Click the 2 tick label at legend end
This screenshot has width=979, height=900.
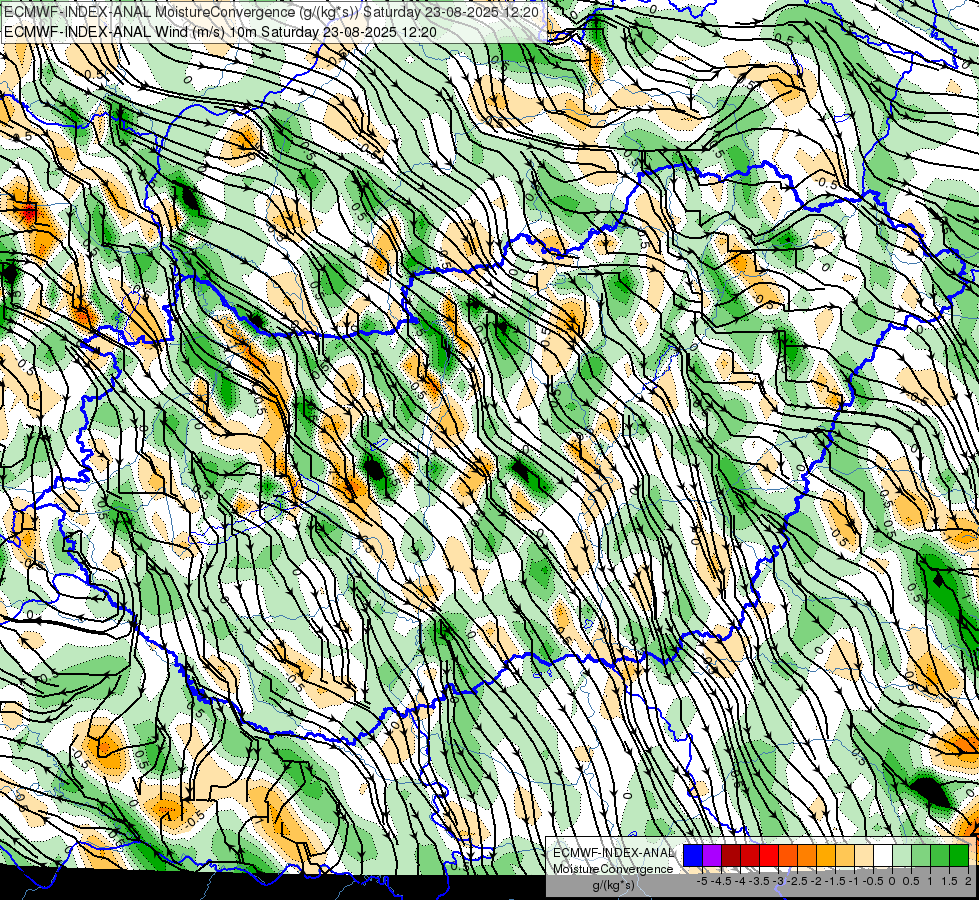pos(968,881)
